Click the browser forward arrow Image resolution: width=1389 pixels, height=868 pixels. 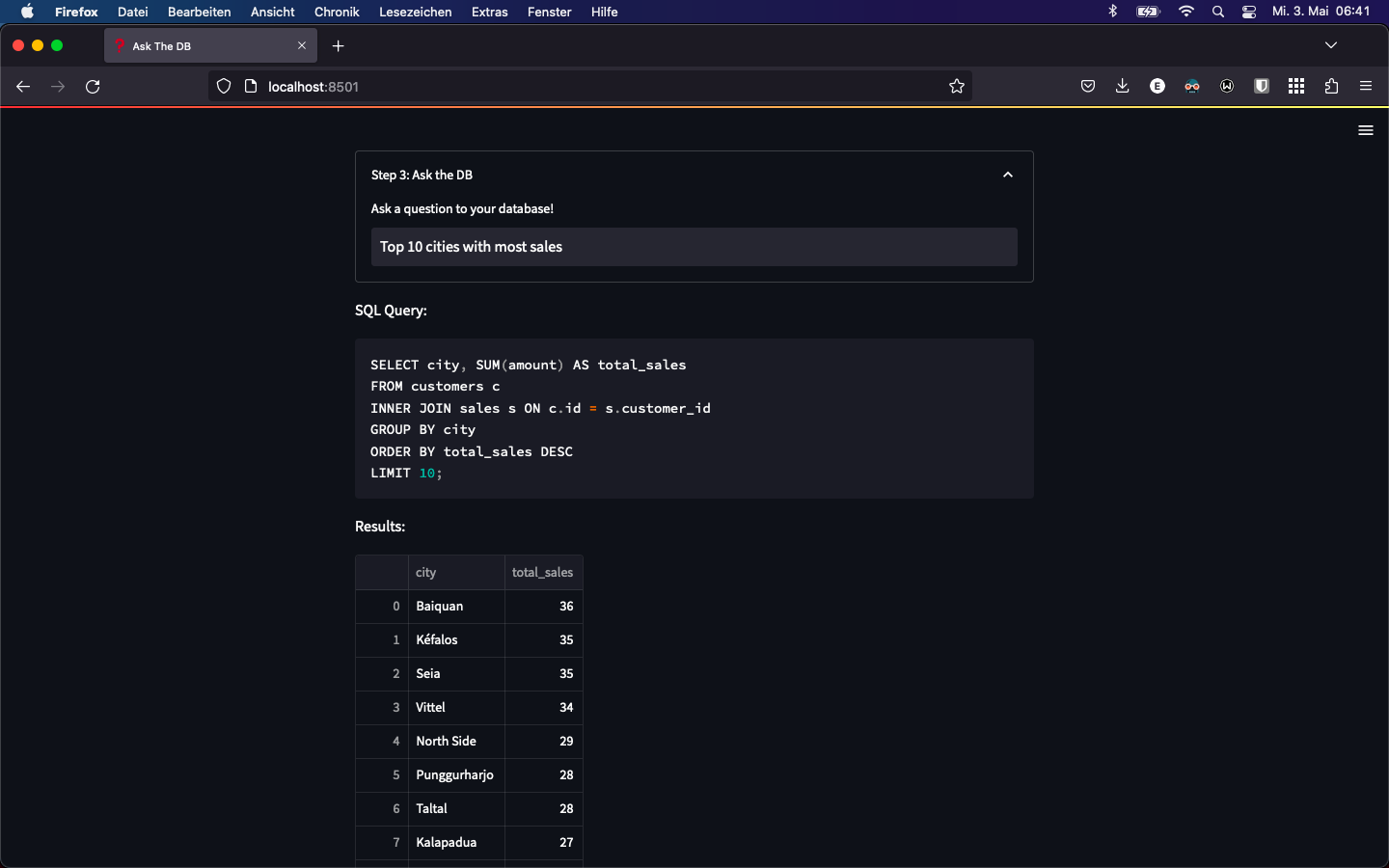58,87
